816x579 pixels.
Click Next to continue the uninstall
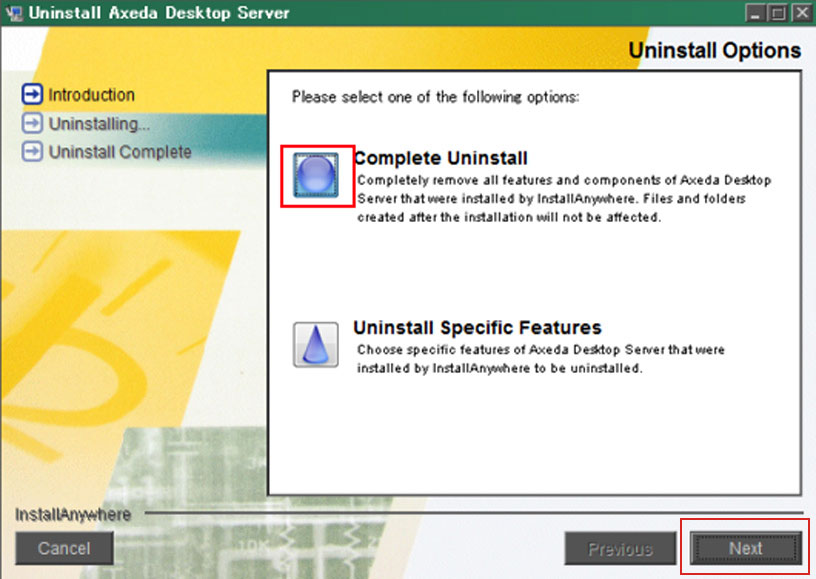(x=746, y=548)
